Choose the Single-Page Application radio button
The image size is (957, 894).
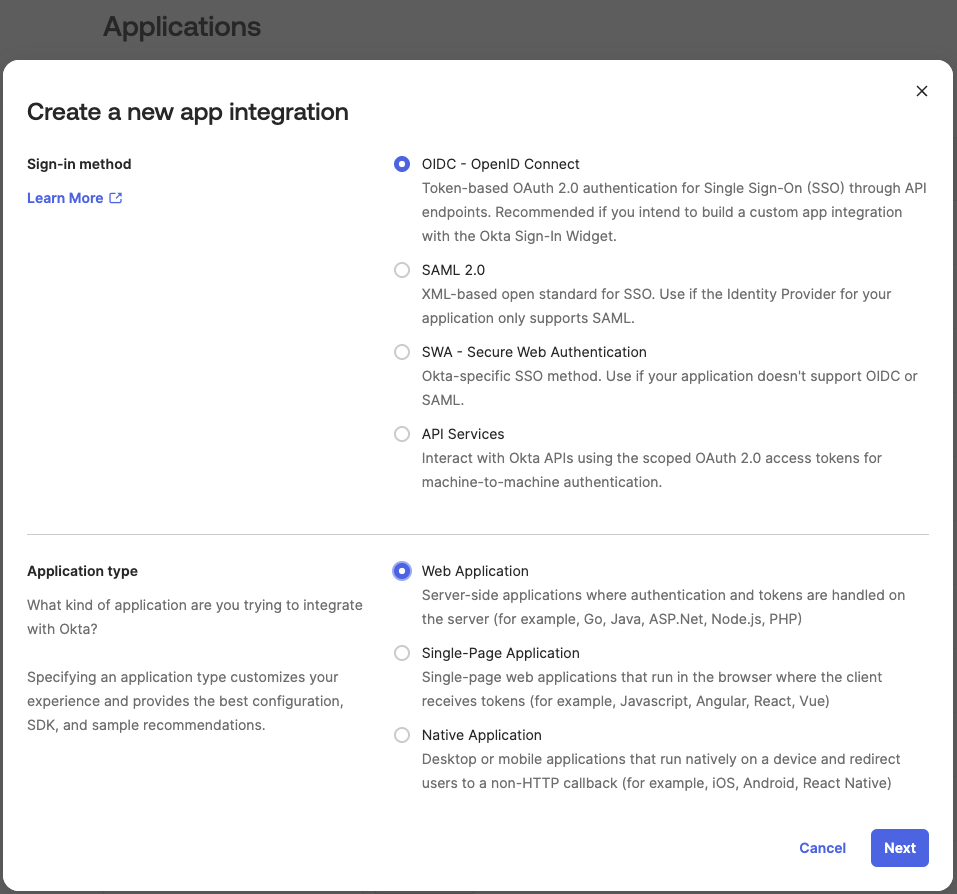coord(402,653)
